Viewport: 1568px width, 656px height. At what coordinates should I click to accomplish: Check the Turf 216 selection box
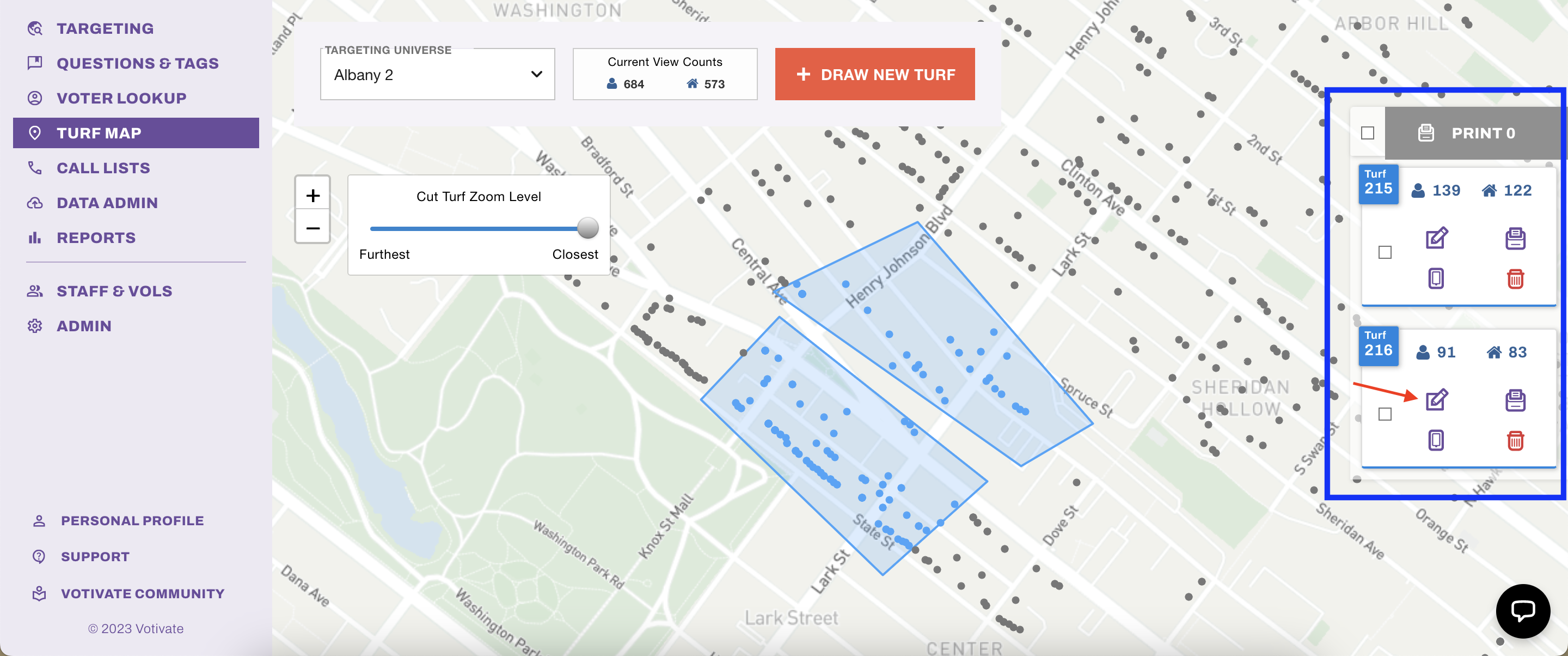pos(1385,414)
